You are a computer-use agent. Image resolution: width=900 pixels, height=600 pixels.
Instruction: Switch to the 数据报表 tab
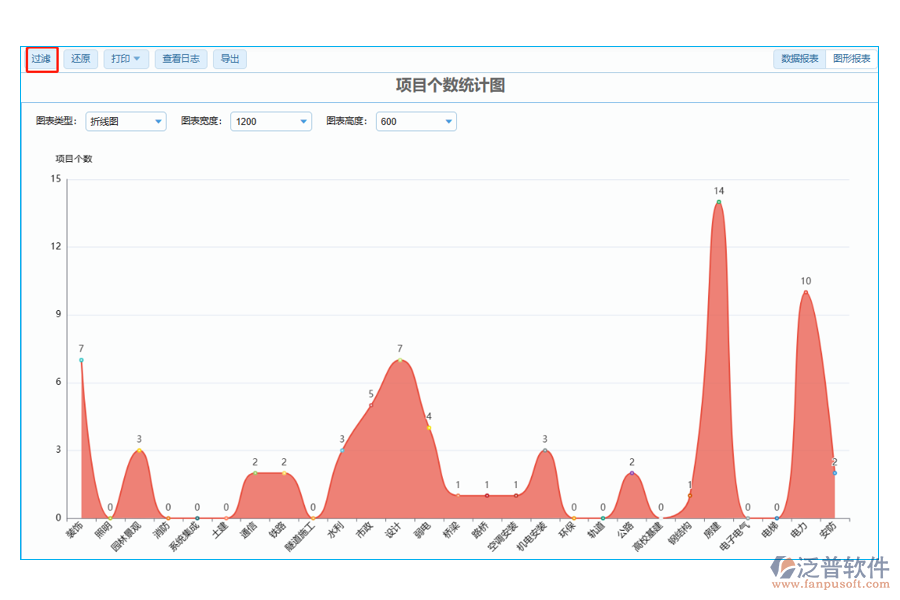click(799, 59)
